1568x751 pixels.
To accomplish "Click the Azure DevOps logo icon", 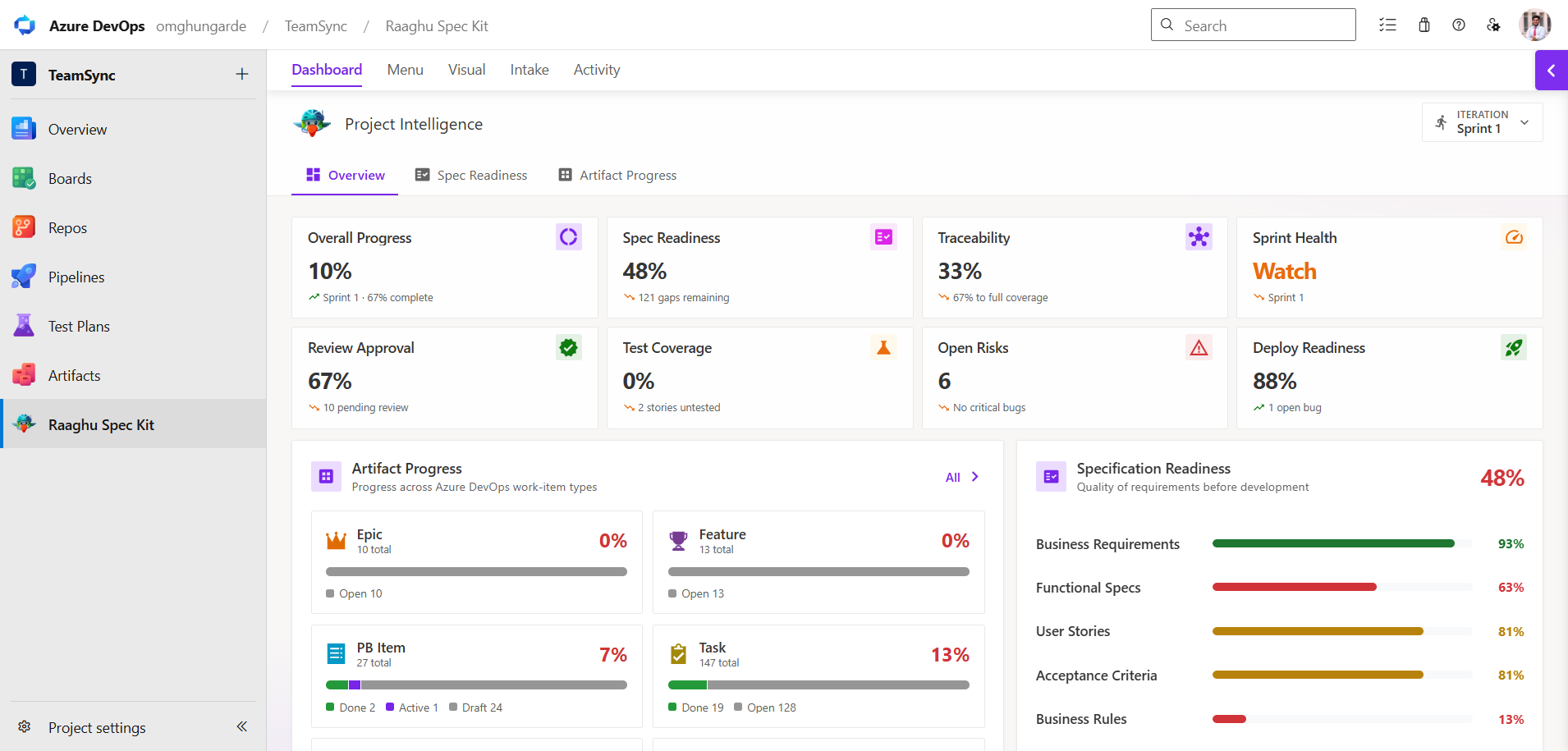I will [25, 25].
